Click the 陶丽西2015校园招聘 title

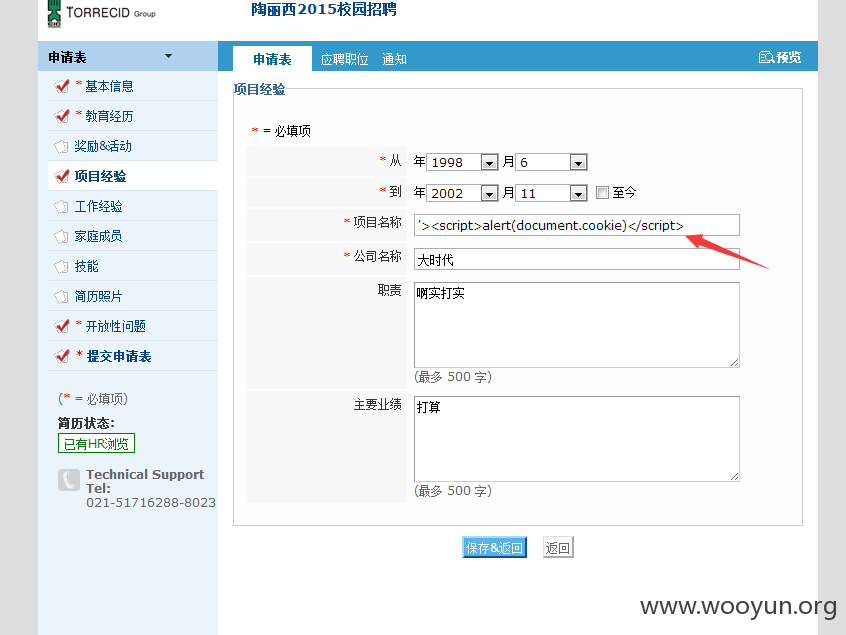[324, 9]
